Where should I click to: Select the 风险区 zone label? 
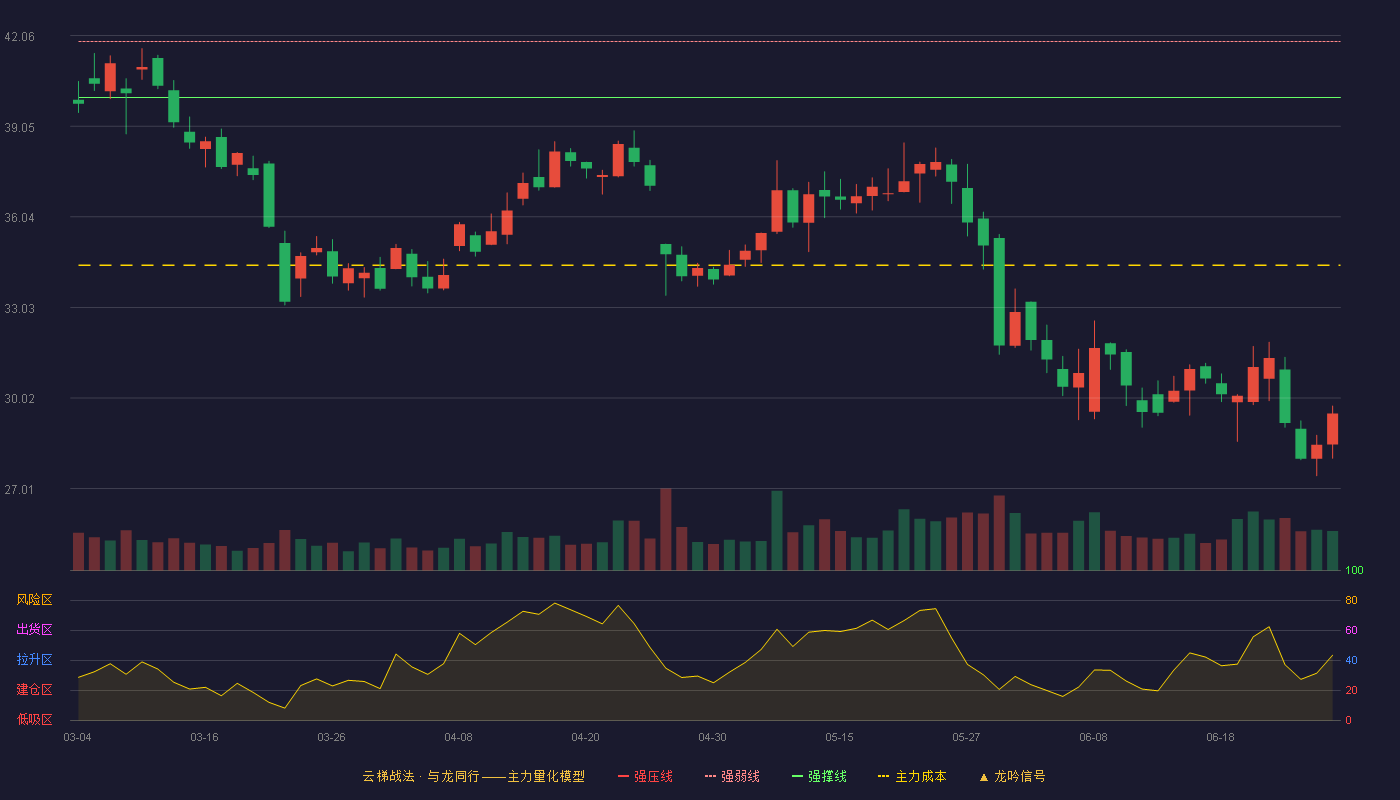pos(34,600)
